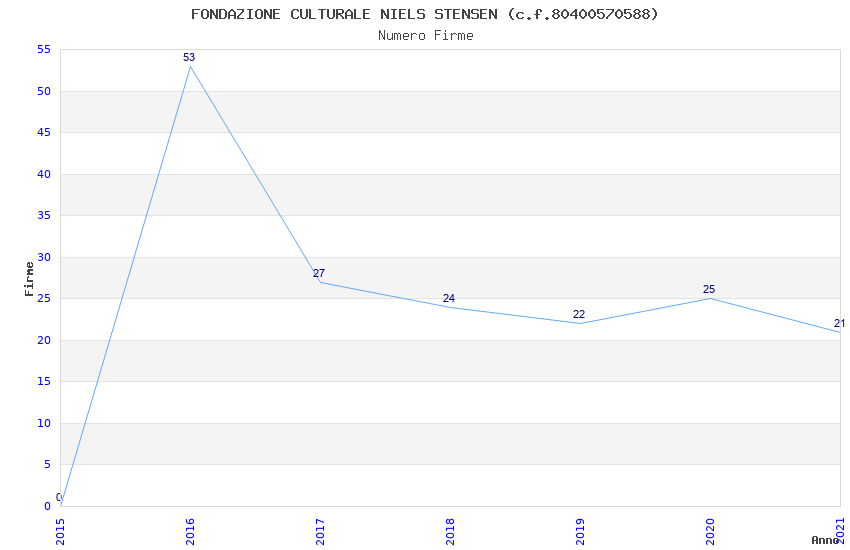Click the y-axis tick label 10

44,423
